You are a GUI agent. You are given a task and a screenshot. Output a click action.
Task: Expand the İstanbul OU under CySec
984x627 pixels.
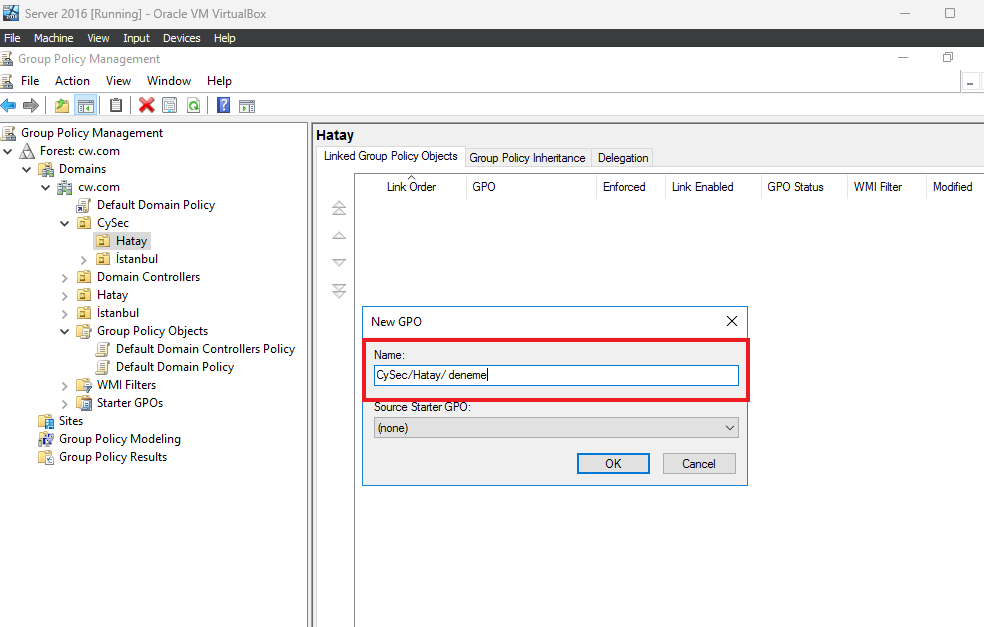click(83, 259)
